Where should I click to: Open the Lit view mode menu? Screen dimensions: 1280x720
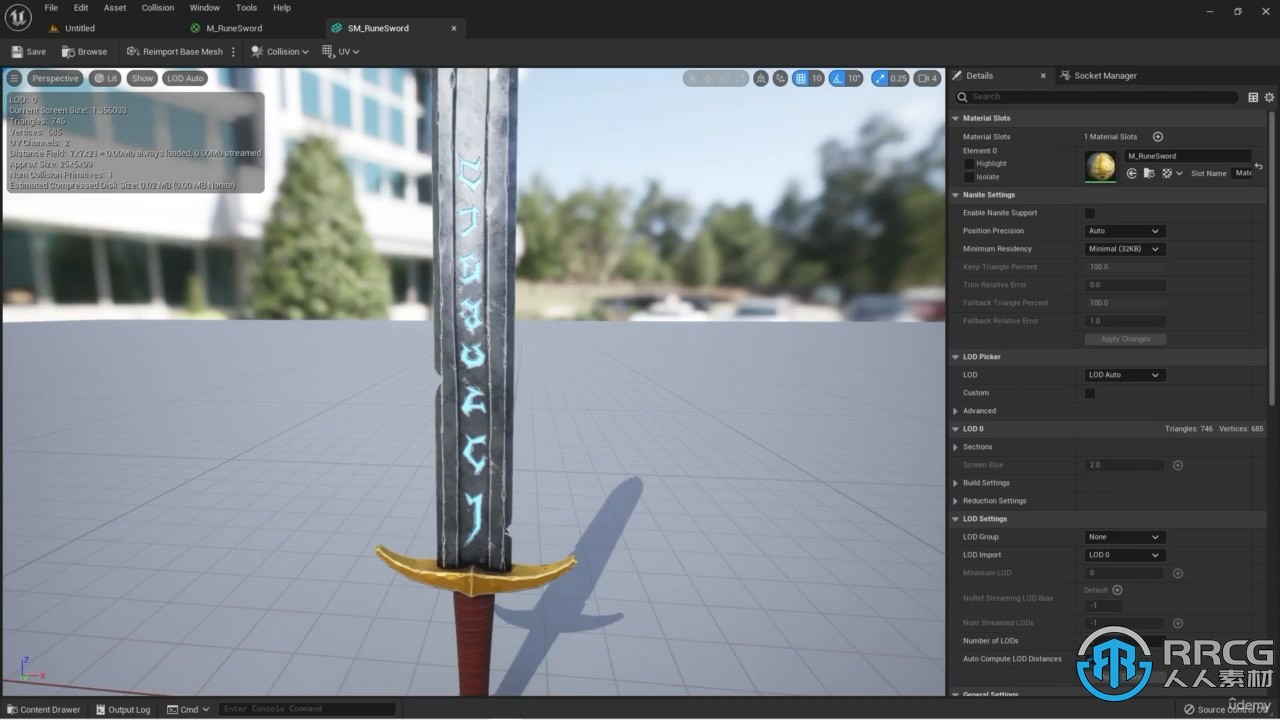[105, 78]
